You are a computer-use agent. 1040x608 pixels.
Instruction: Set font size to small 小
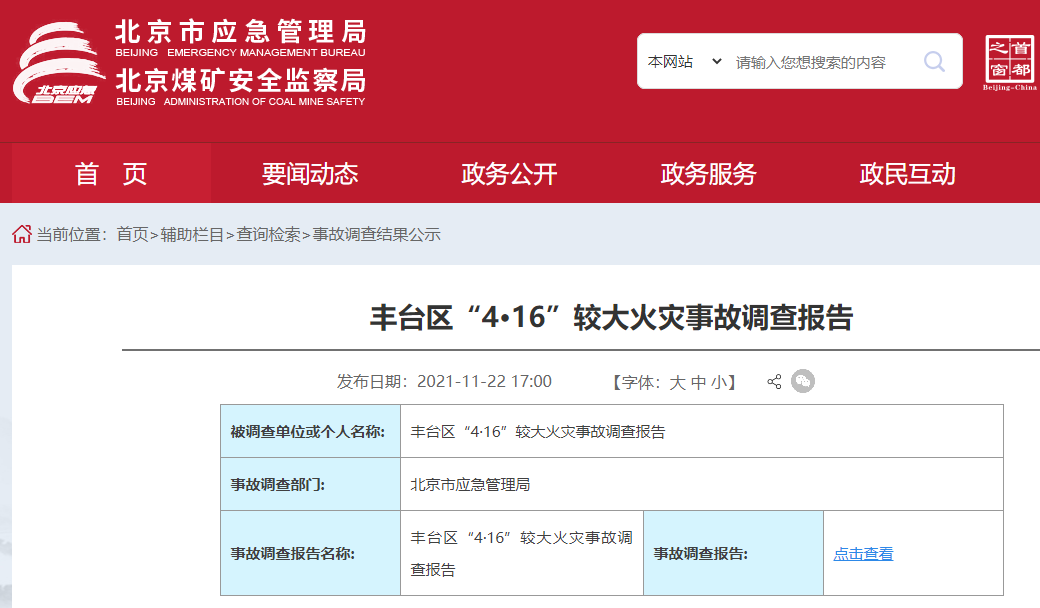[719, 382]
